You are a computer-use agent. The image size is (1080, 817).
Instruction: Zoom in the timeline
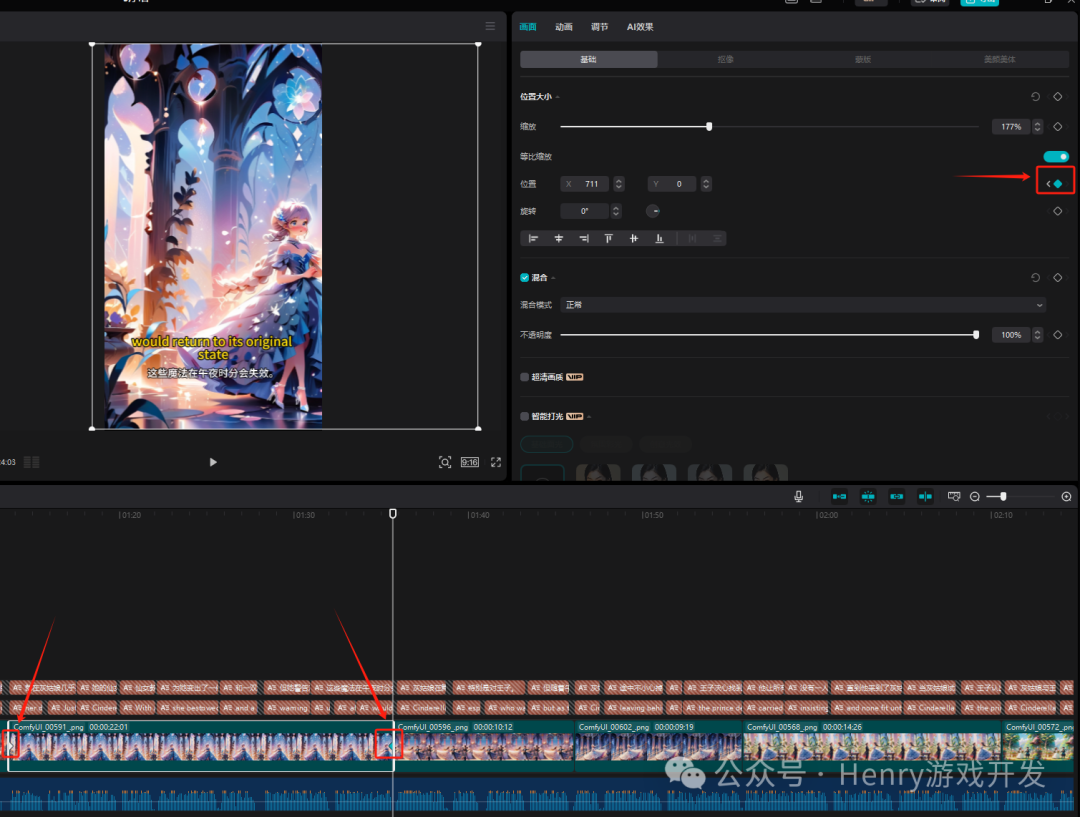(x=1066, y=497)
